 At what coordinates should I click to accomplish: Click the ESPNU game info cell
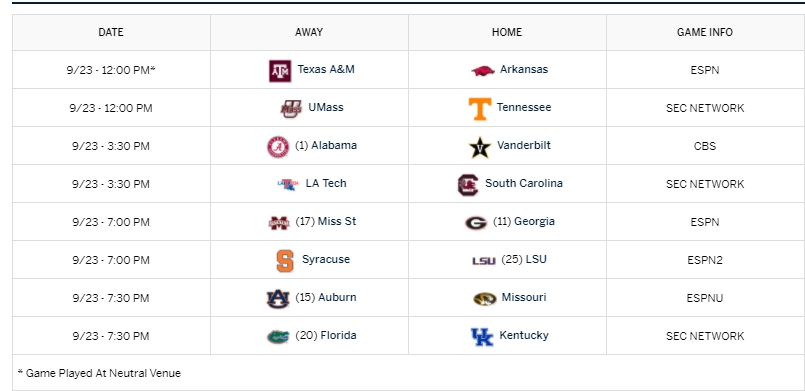tap(705, 298)
